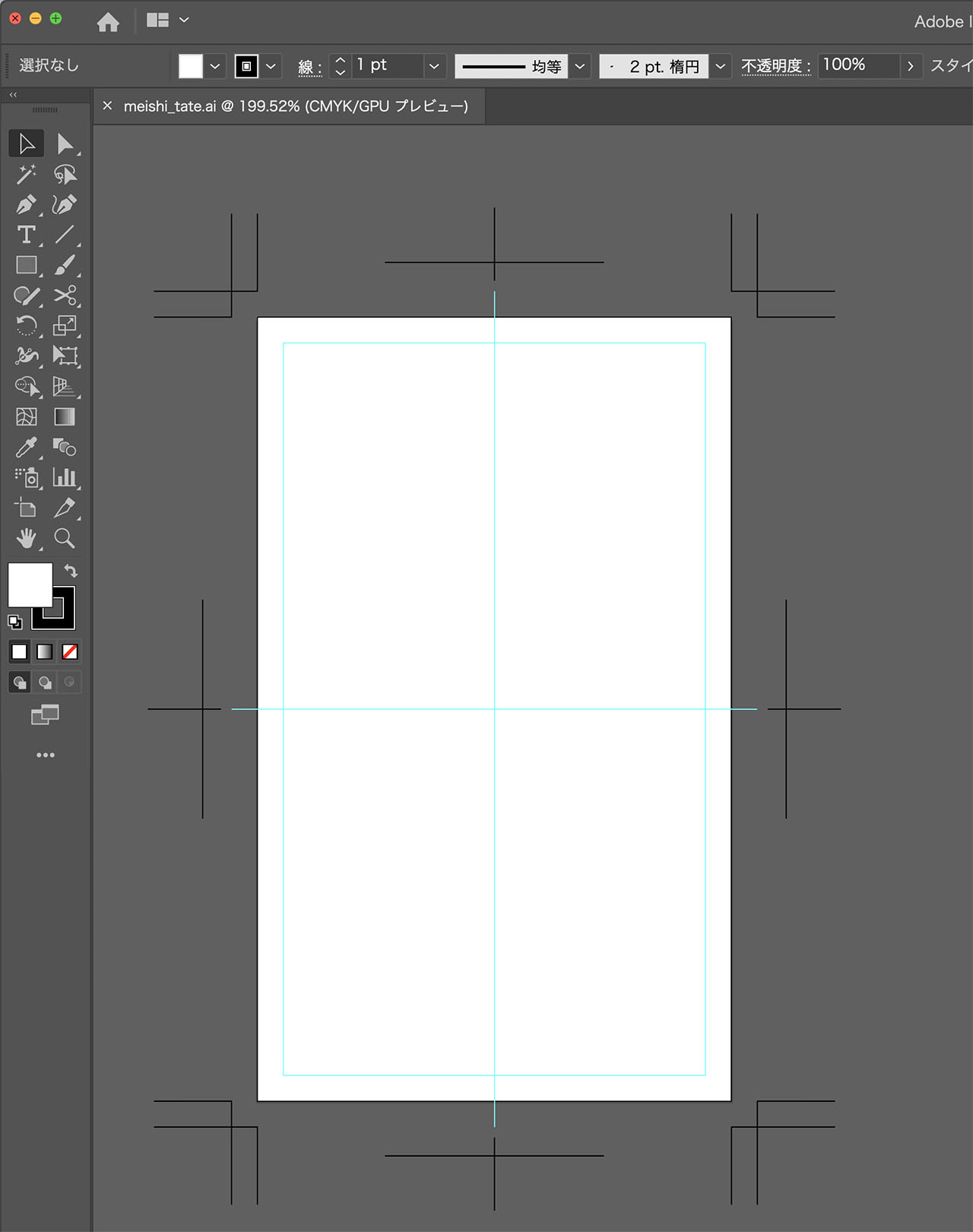
Task: Open Edit Toolbar three-dots menu
Action: tap(46, 755)
